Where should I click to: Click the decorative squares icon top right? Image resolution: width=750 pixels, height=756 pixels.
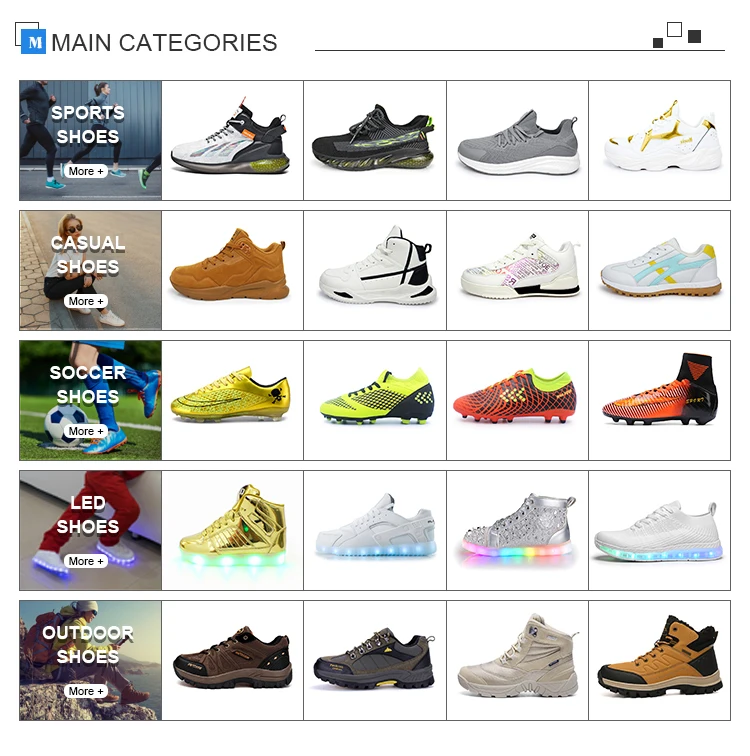point(677,35)
